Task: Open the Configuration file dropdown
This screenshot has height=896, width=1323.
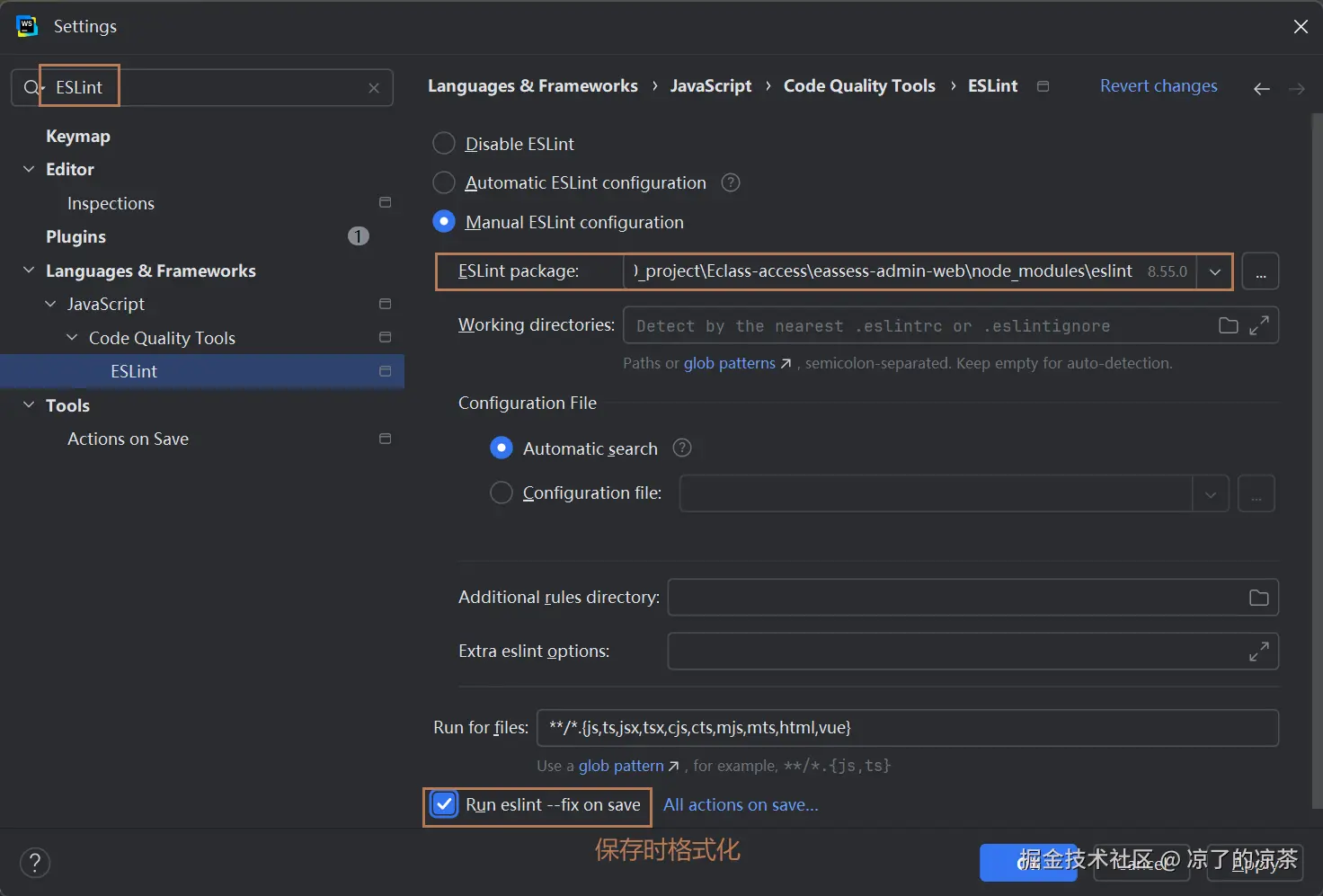Action: click(1211, 494)
